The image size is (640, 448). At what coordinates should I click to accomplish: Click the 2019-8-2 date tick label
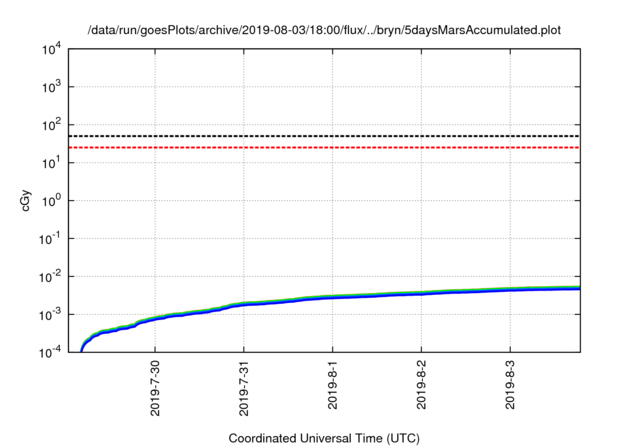pyautogui.click(x=421, y=385)
